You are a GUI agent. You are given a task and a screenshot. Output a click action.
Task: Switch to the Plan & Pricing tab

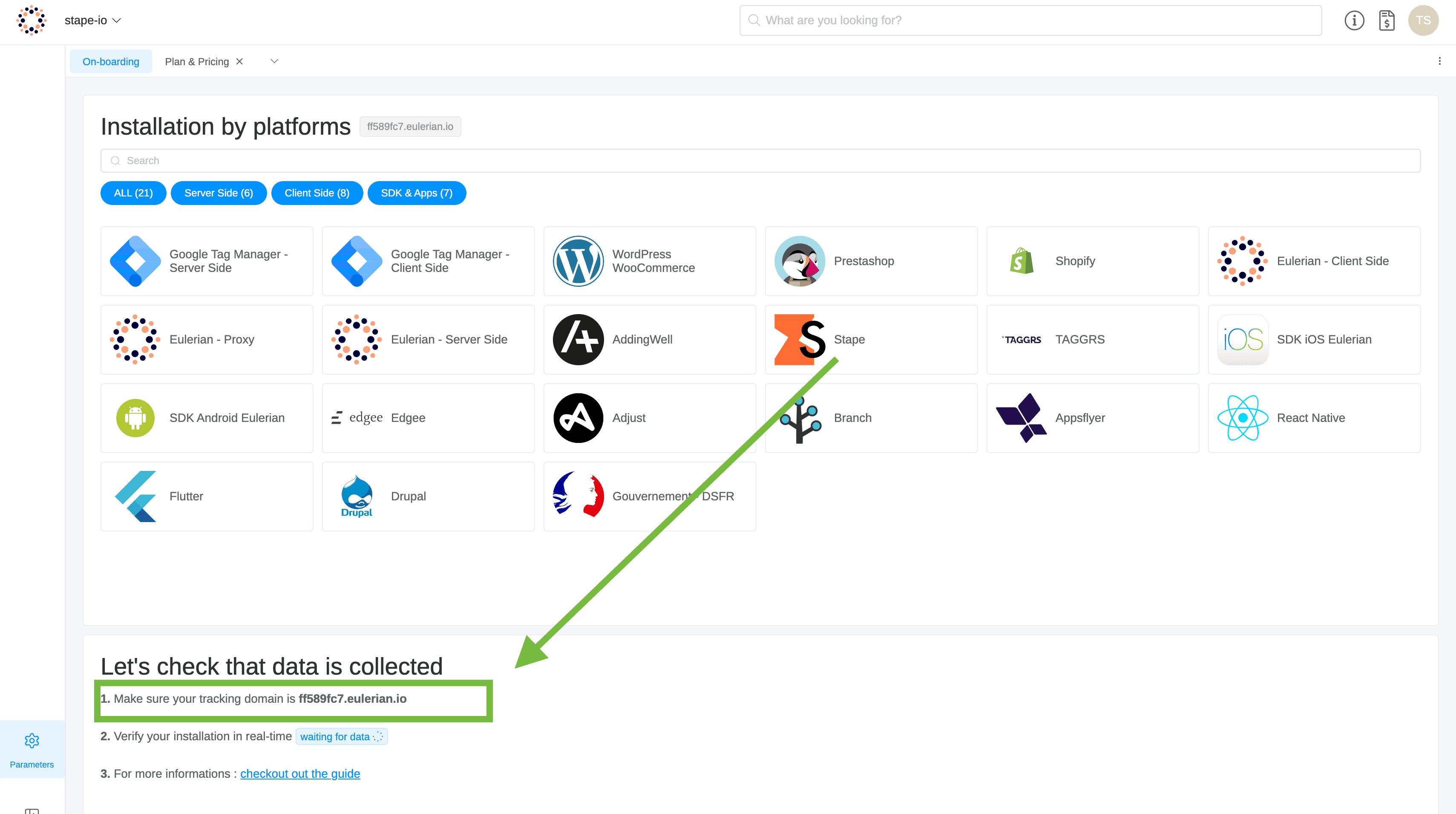[x=197, y=61]
